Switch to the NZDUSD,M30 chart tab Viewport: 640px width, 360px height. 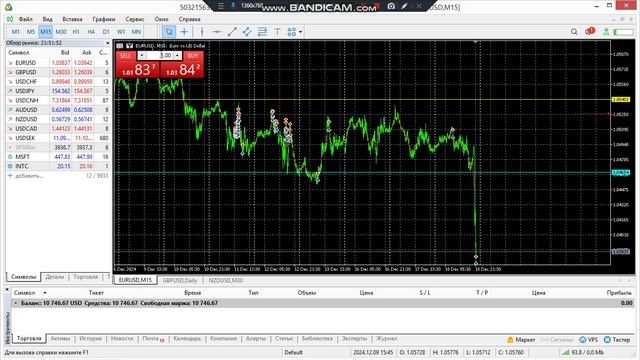pos(226,280)
